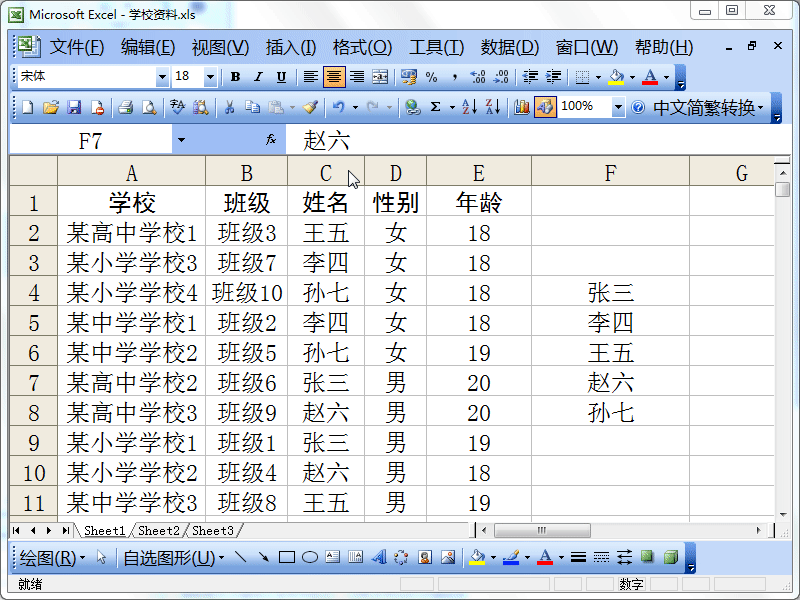Open Chart Wizard icon
Image resolution: width=800 pixels, height=600 pixels.
coord(521,107)
